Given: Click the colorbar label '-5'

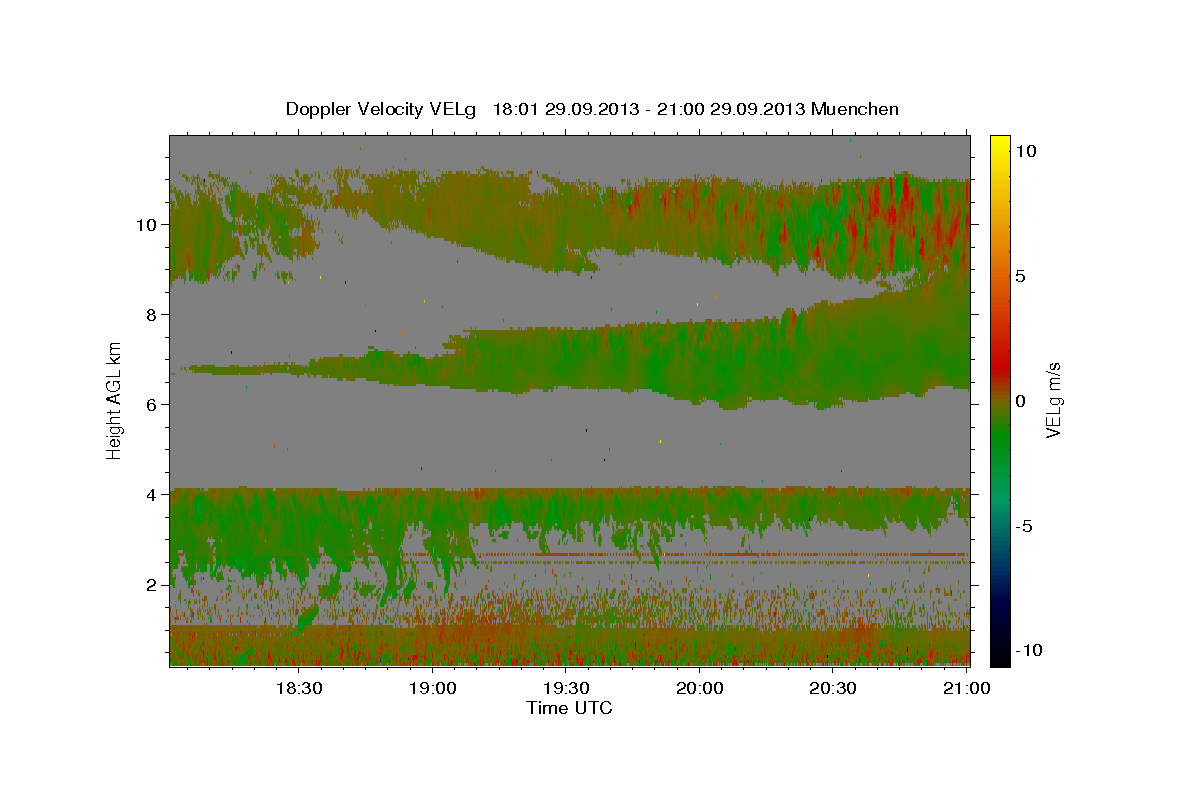Looking at the screenshot, I should tap(1024, 526).
